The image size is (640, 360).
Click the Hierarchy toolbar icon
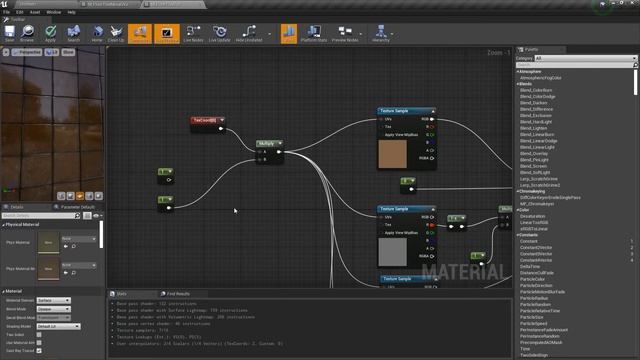[x=381, y=33]
